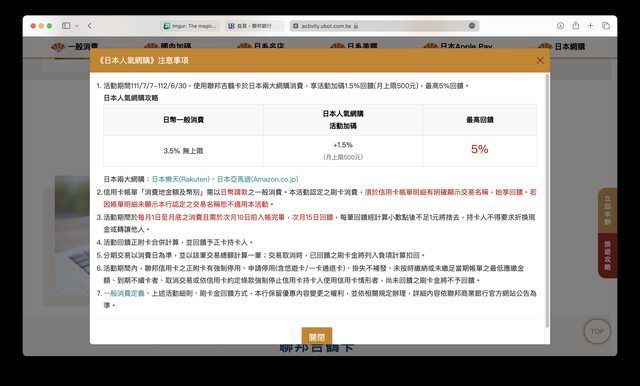
Task: Click the orange 關閉 button
Action: point(317,337)
